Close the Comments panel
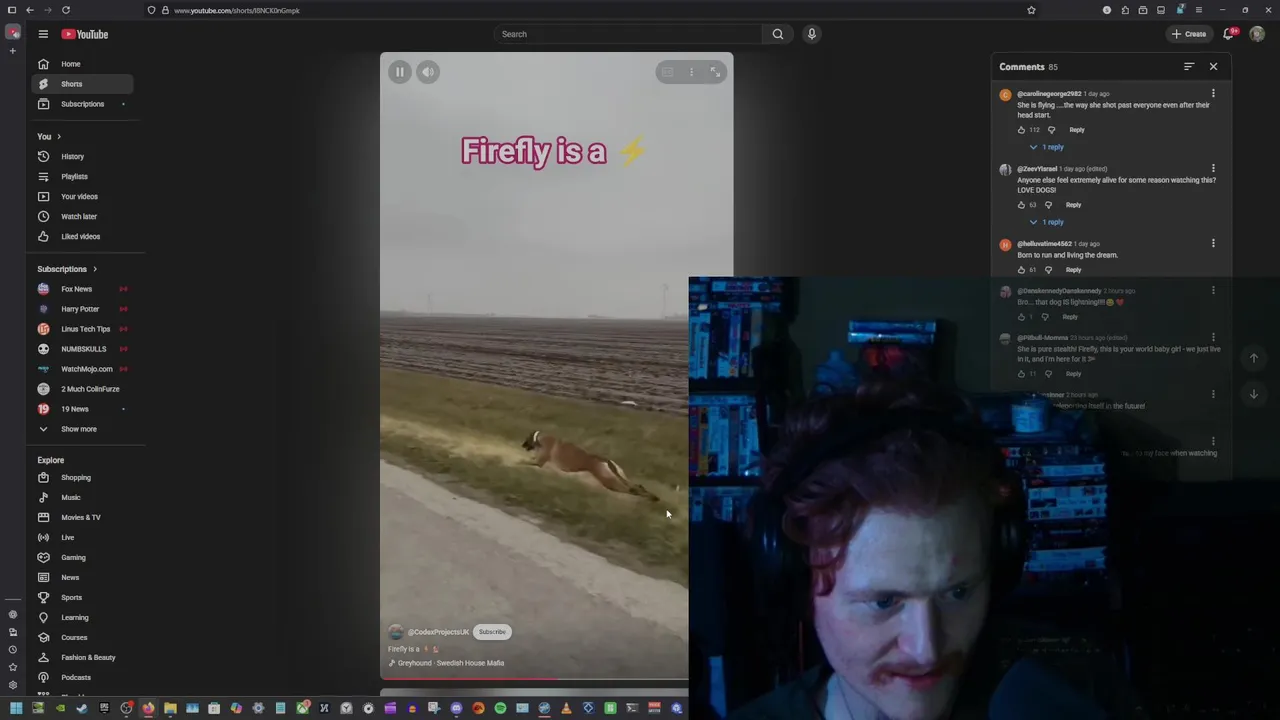 coord(1214,67)
